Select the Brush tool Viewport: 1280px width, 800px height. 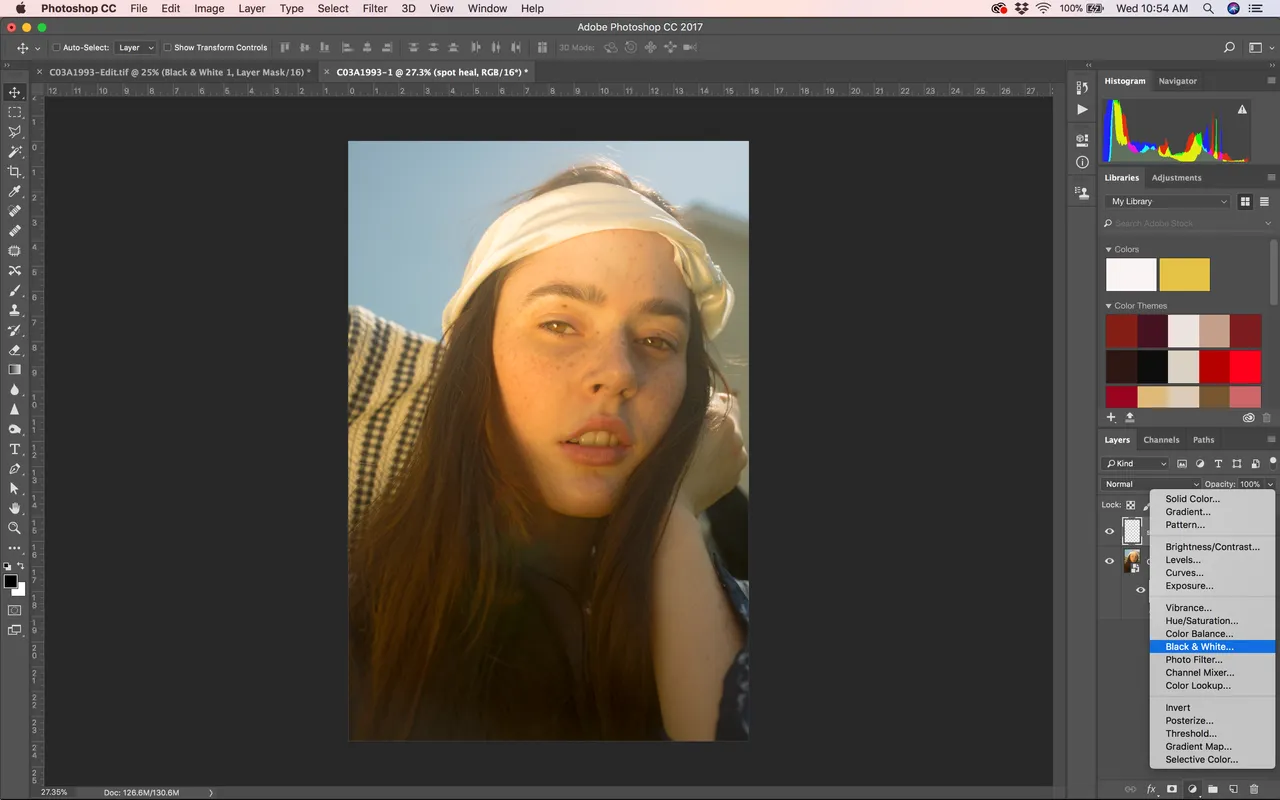point(15,290)
